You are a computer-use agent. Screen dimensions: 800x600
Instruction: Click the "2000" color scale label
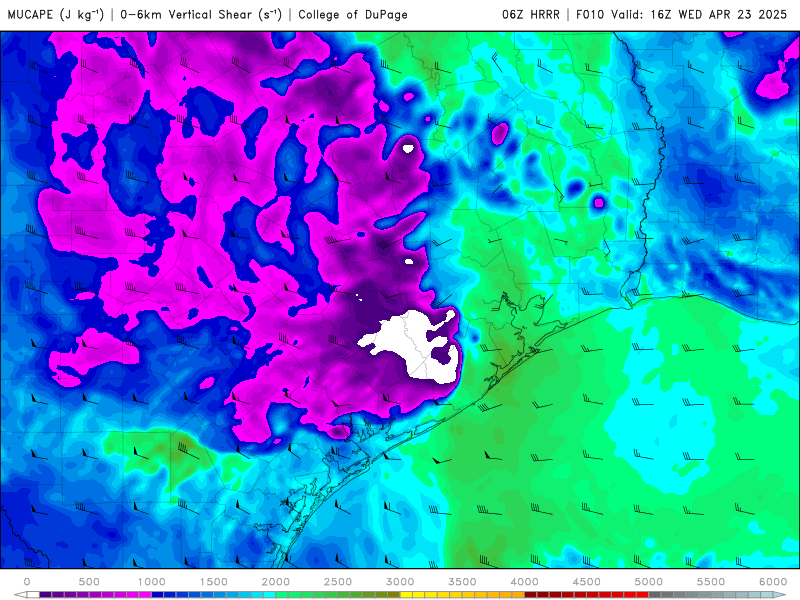pyautogui.click(x=276, y=582)
